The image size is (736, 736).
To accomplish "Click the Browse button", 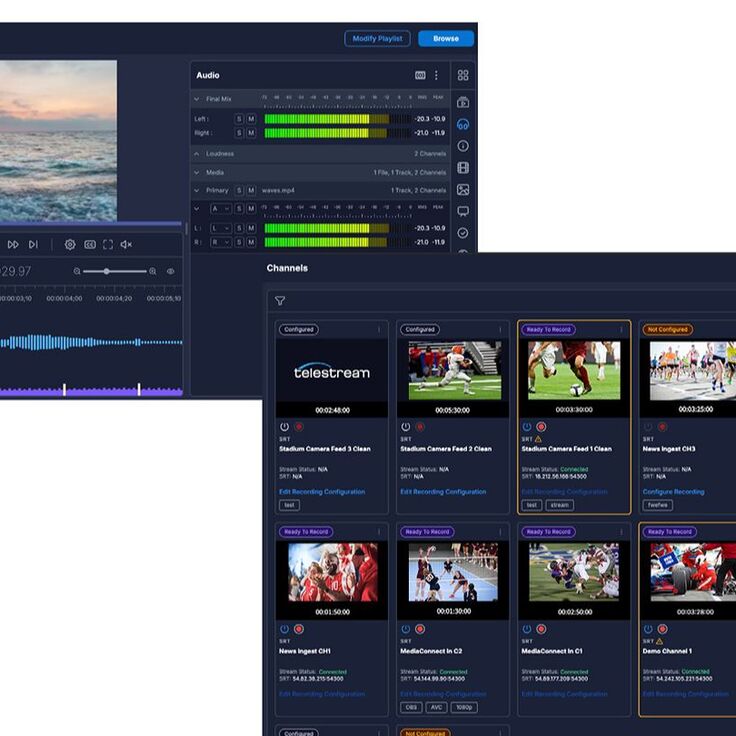I will [446, 38].
